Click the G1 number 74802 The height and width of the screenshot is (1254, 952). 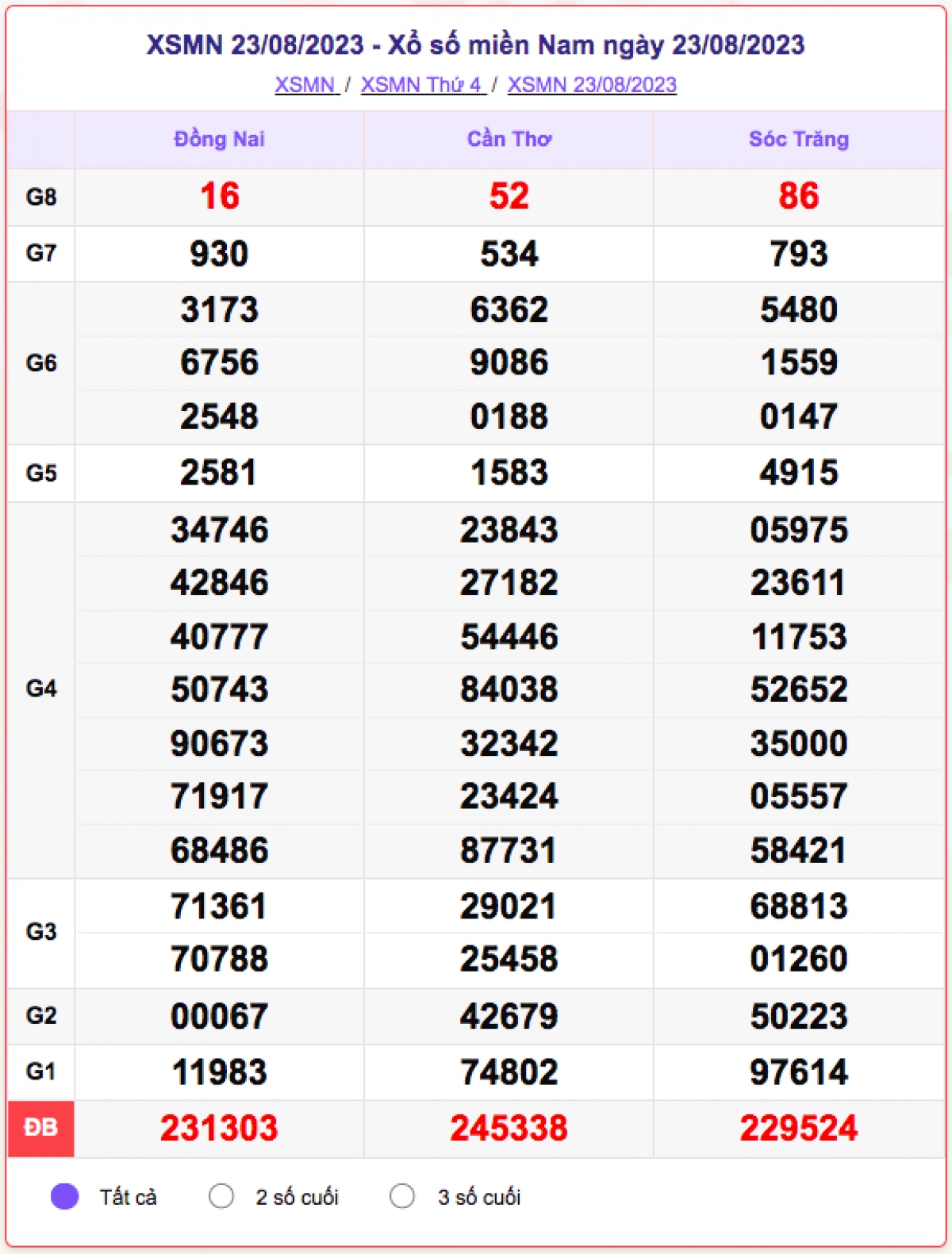[509, 1073]
